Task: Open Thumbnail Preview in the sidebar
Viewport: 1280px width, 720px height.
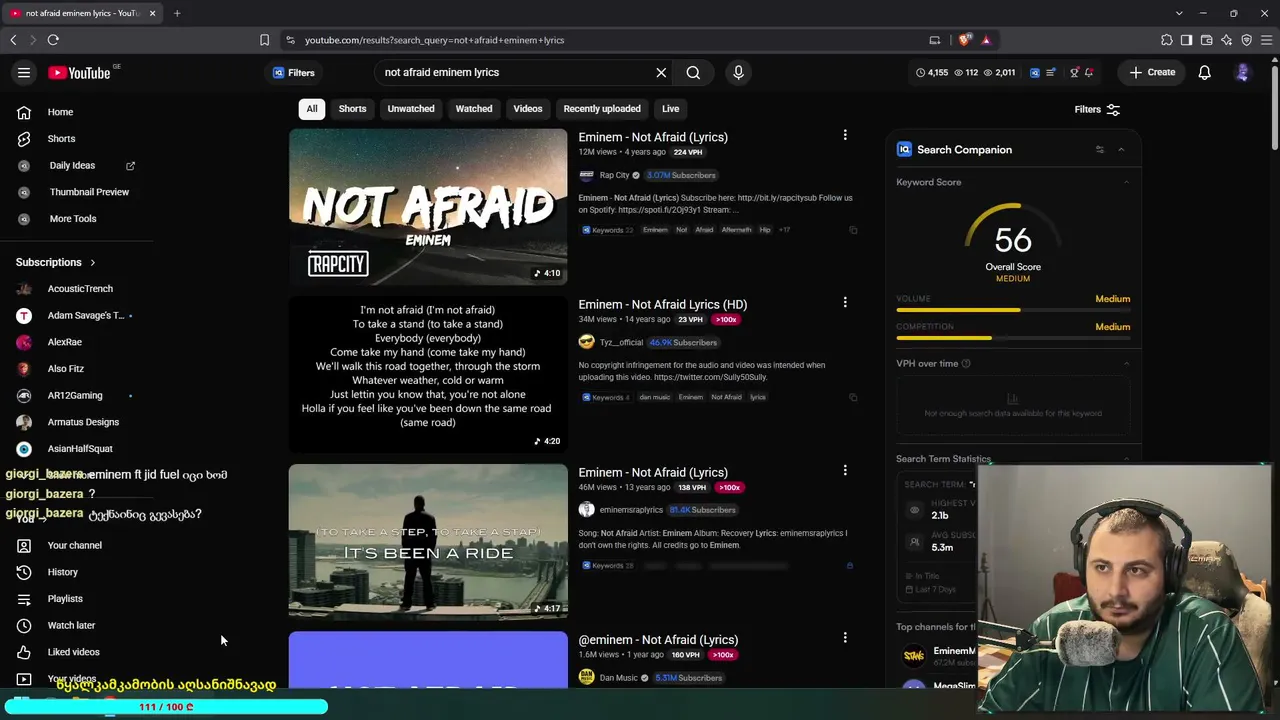Action: (x=89, y=192)
